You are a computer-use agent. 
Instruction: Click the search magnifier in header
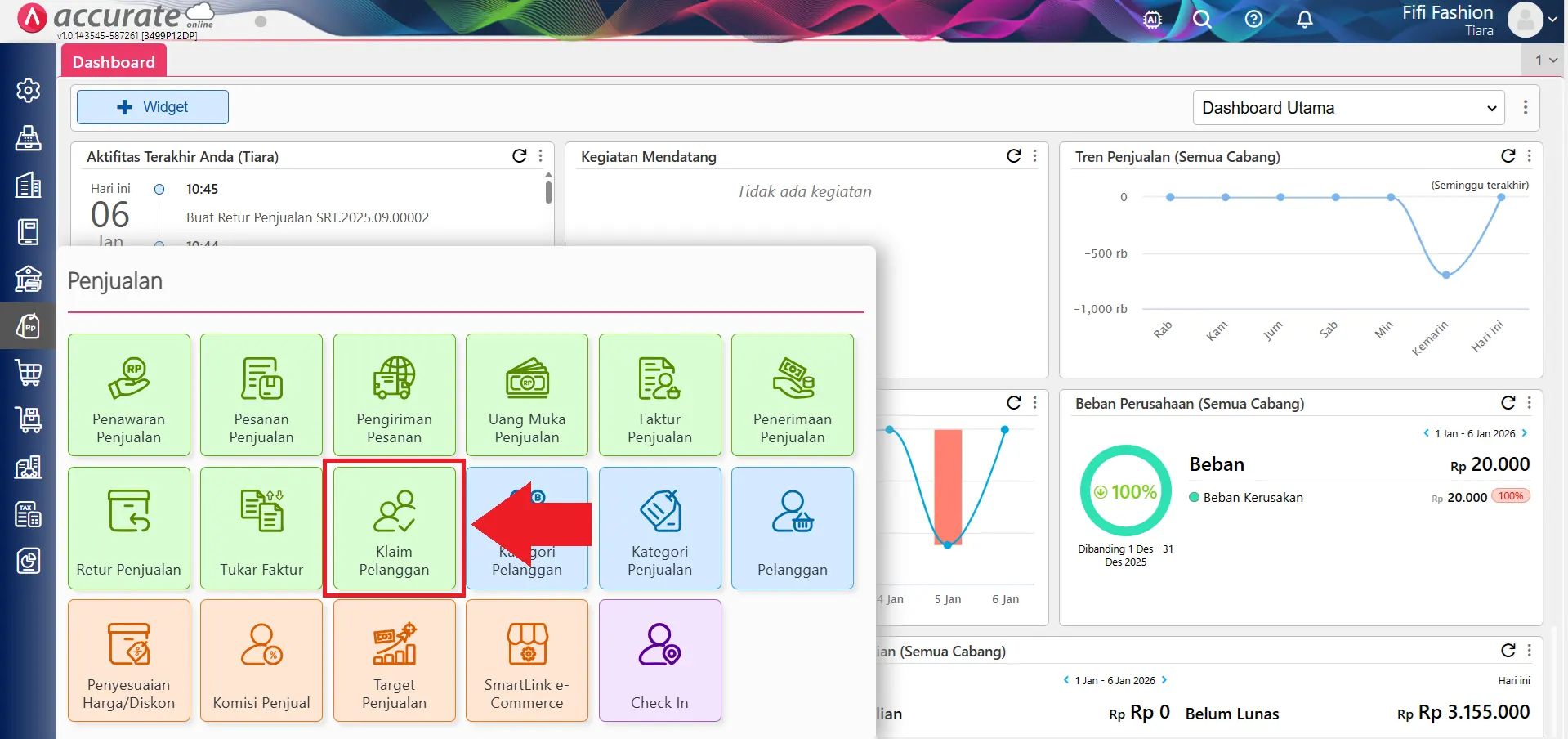click(x=1201, y=20)
